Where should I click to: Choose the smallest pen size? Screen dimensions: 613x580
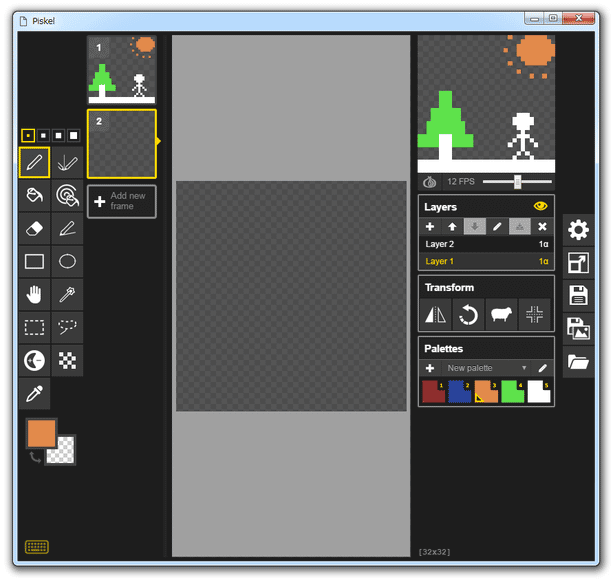pyautogui.click(x=28, y=136)
